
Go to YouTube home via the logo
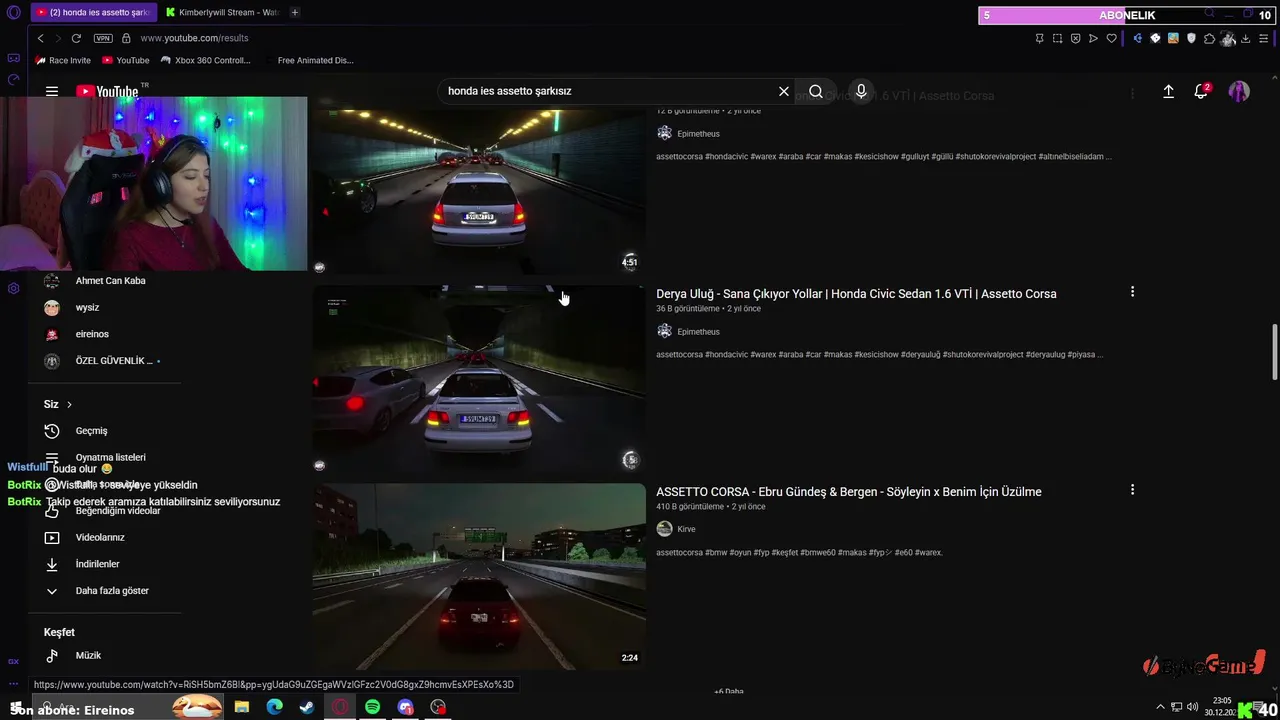point(107,91)
